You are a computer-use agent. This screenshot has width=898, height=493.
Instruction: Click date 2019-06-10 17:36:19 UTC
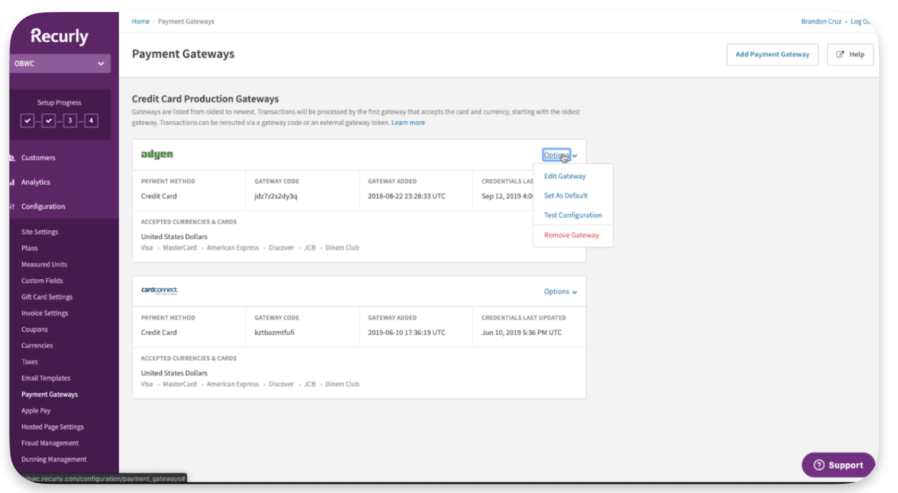[x=406, y=332]
